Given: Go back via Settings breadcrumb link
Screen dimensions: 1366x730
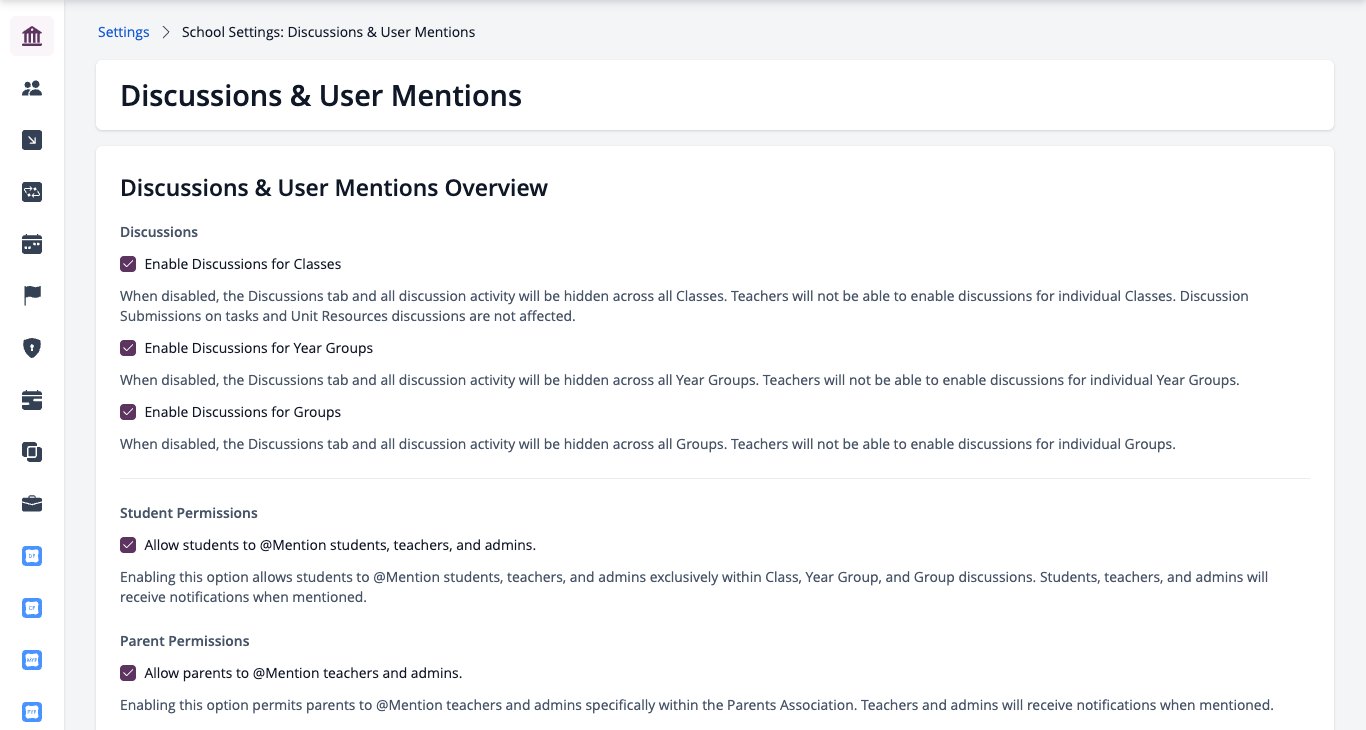Looking at the screenshot, I should 124,32.
